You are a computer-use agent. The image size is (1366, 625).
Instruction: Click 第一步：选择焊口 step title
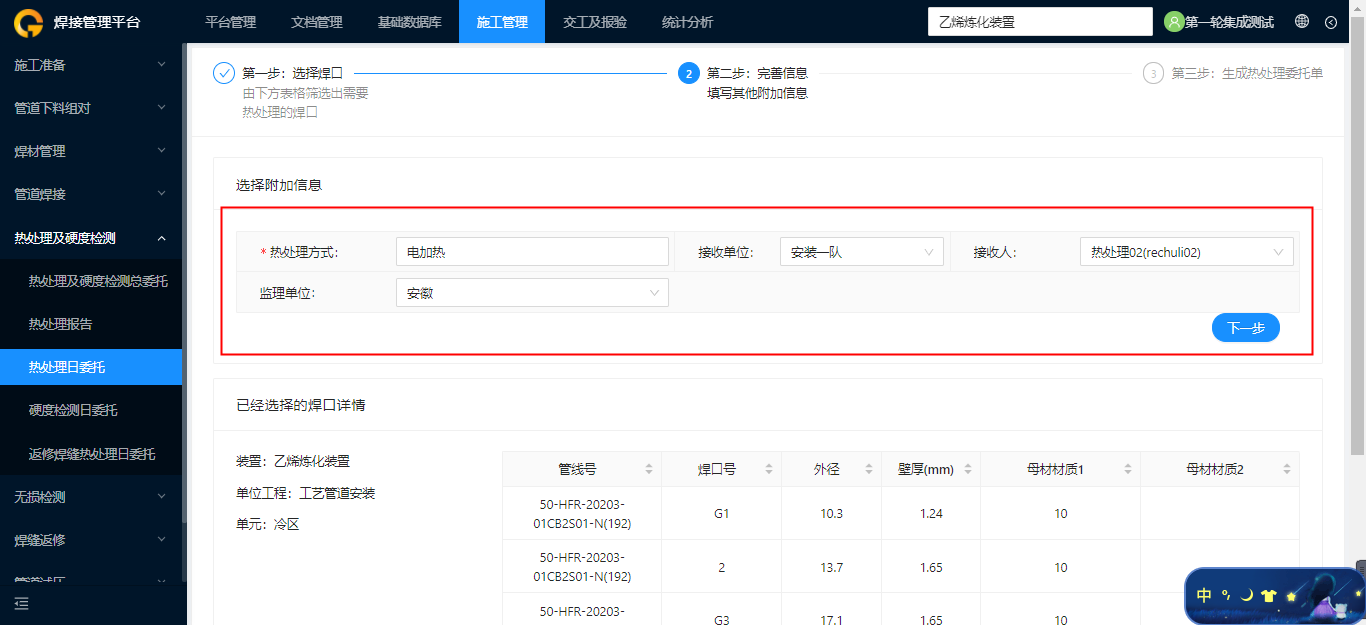coord(293,73)
